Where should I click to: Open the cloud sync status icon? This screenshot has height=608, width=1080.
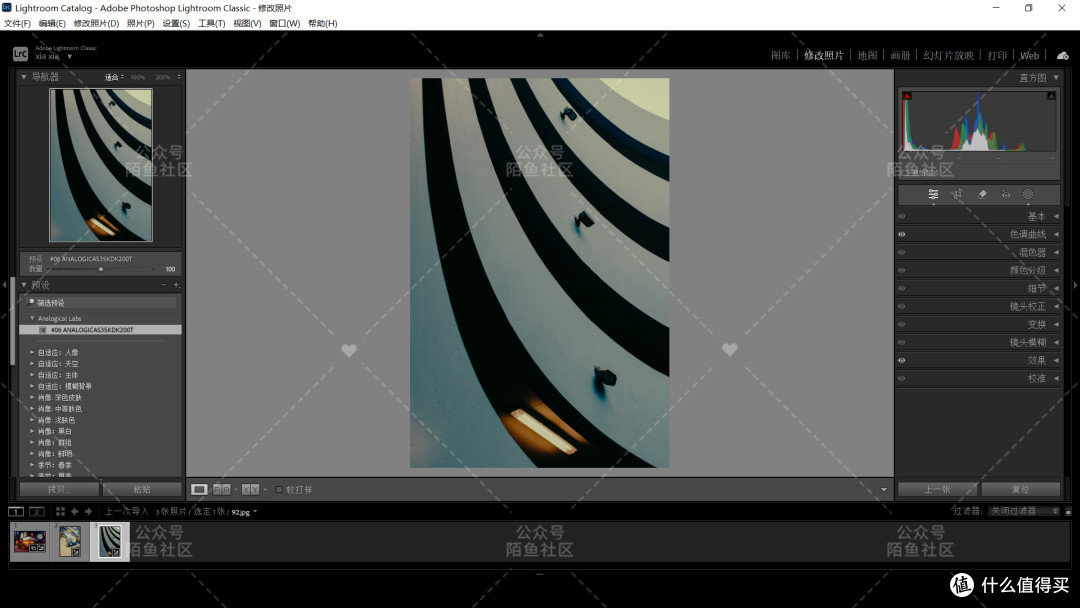coord(1063,55)
